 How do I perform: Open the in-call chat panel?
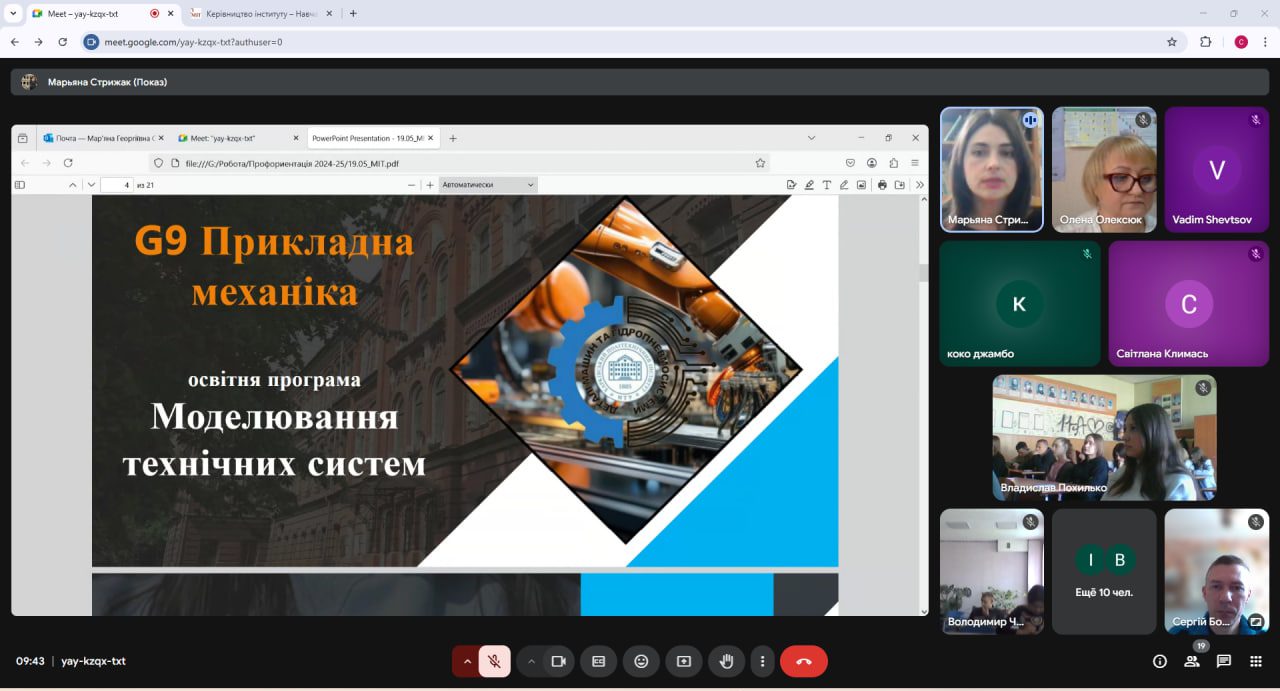[1224, 661]
